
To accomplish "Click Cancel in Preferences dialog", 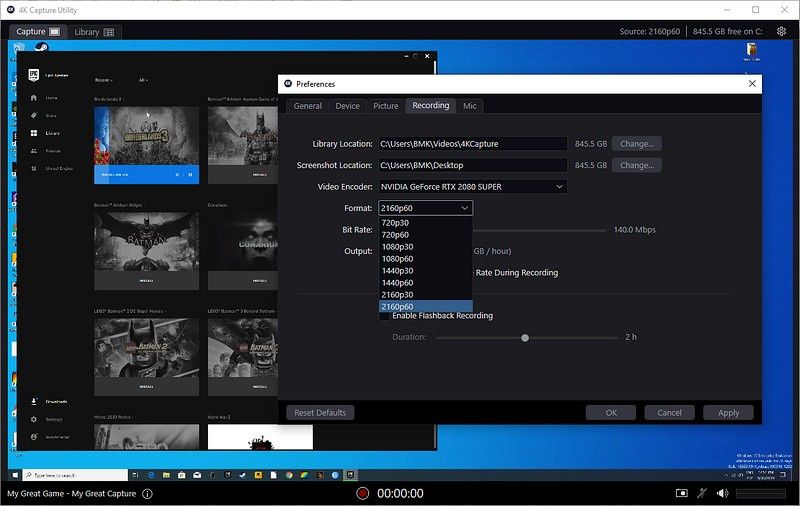I will (669, 413).
